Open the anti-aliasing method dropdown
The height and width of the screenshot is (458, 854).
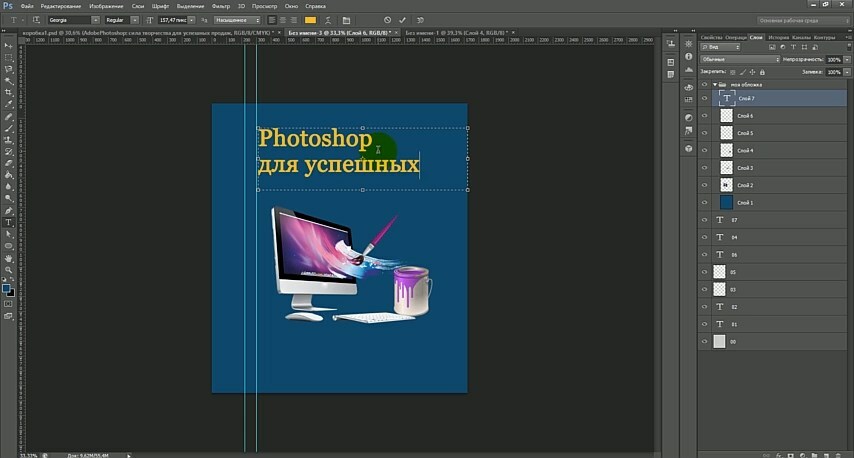pyautogui.click(x=238, y=20)
